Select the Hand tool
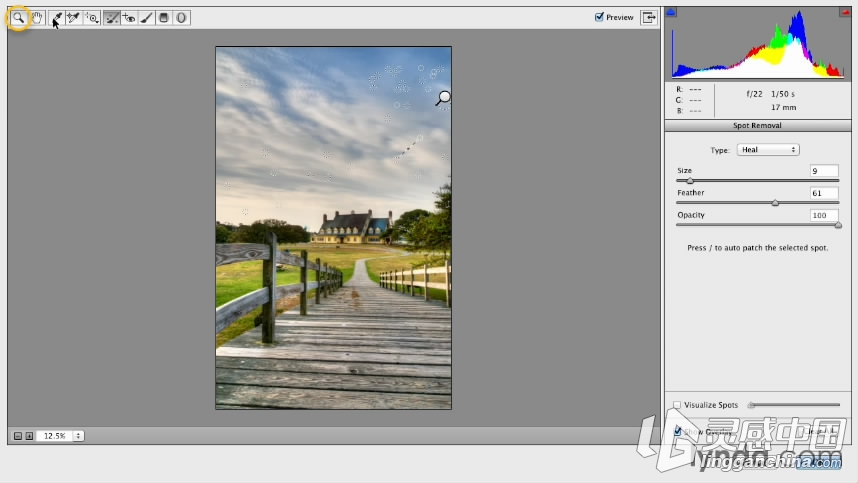The width and height of the screenshot is (858, 483). coord(37,18)
